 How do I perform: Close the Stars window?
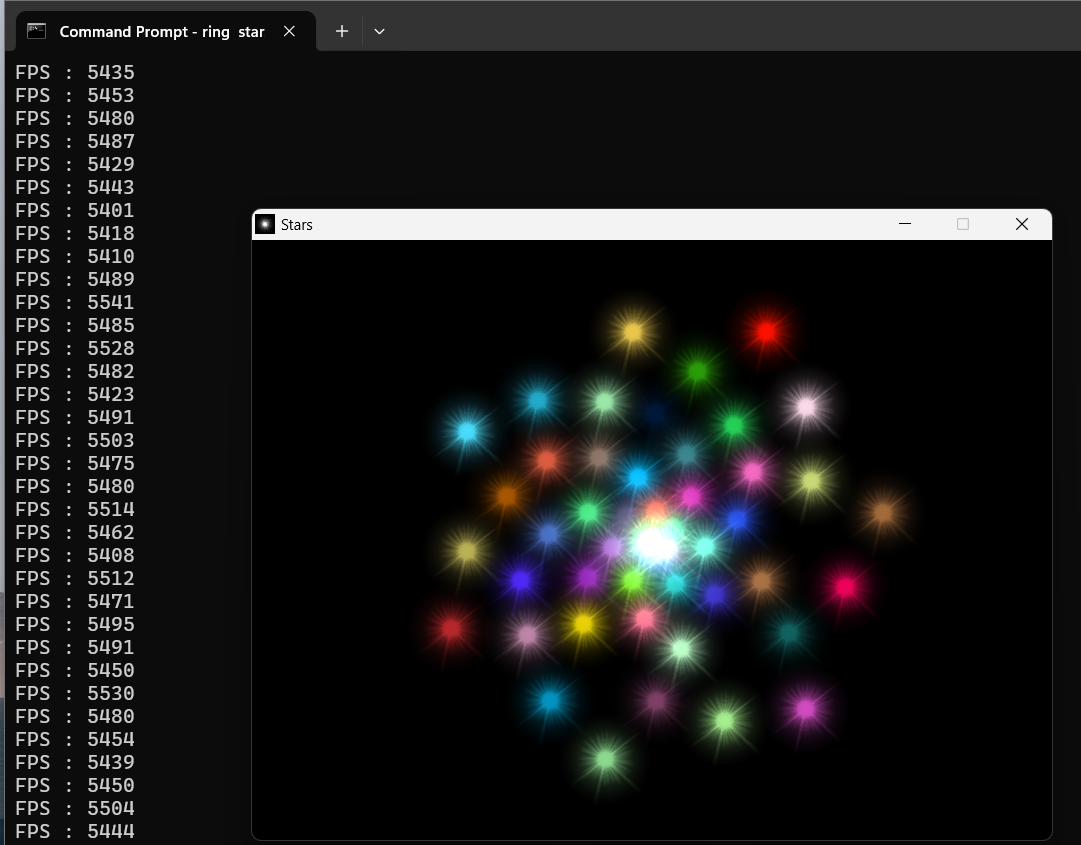tap(1021, 224)
